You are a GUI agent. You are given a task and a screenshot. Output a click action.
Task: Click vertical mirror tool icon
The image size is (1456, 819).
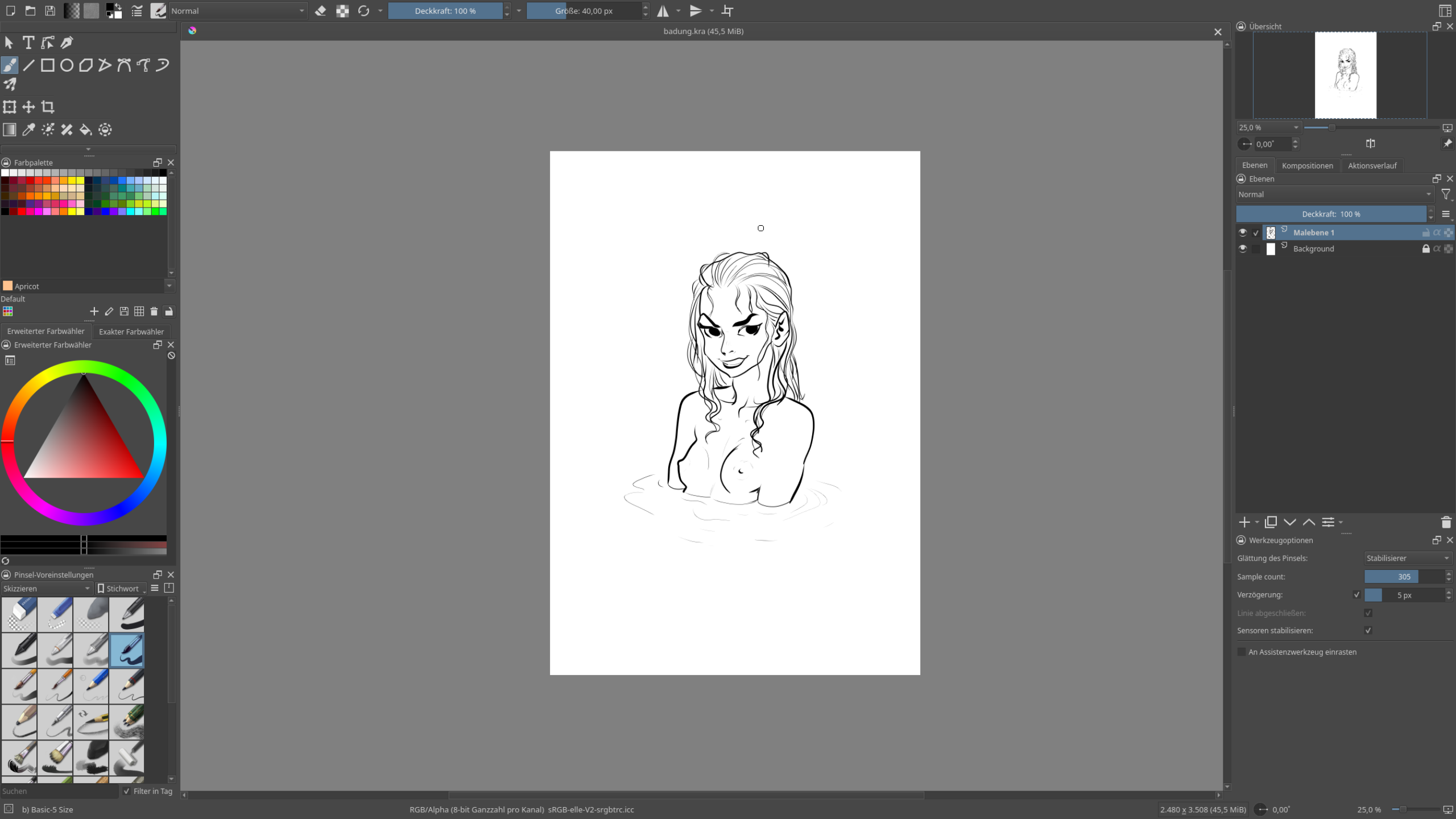point(696,11)
